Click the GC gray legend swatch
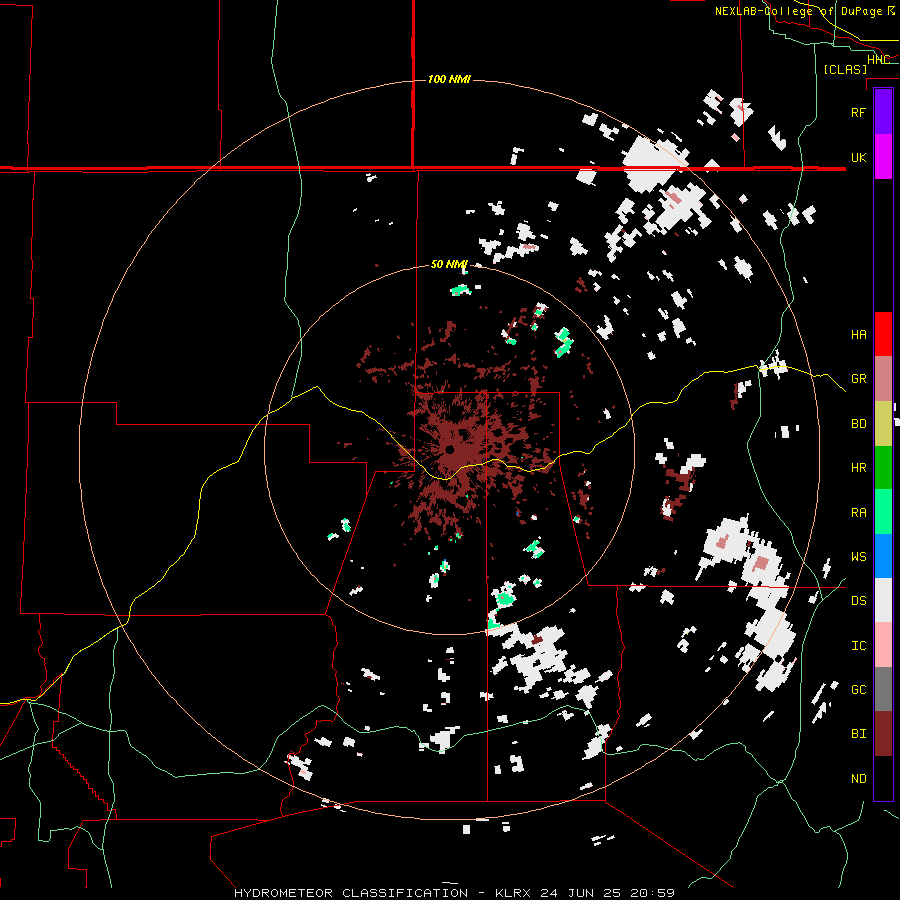The image size is (900, 900). pos(883,689)
